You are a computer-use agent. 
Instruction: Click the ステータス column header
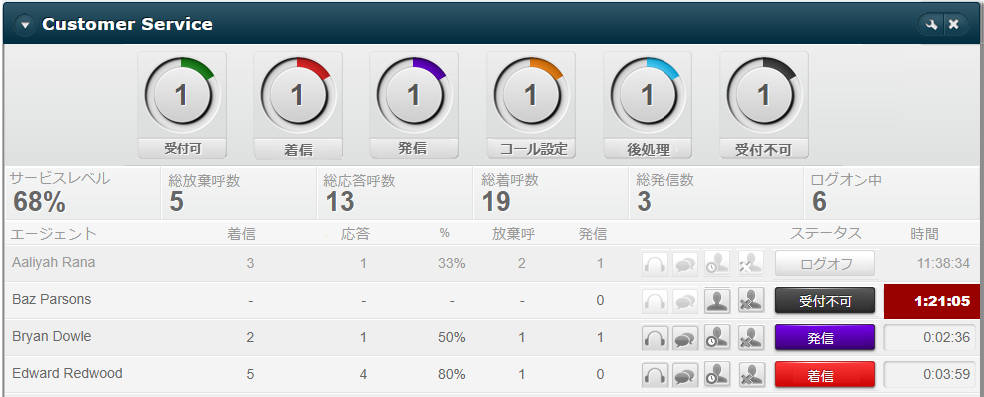825,234
